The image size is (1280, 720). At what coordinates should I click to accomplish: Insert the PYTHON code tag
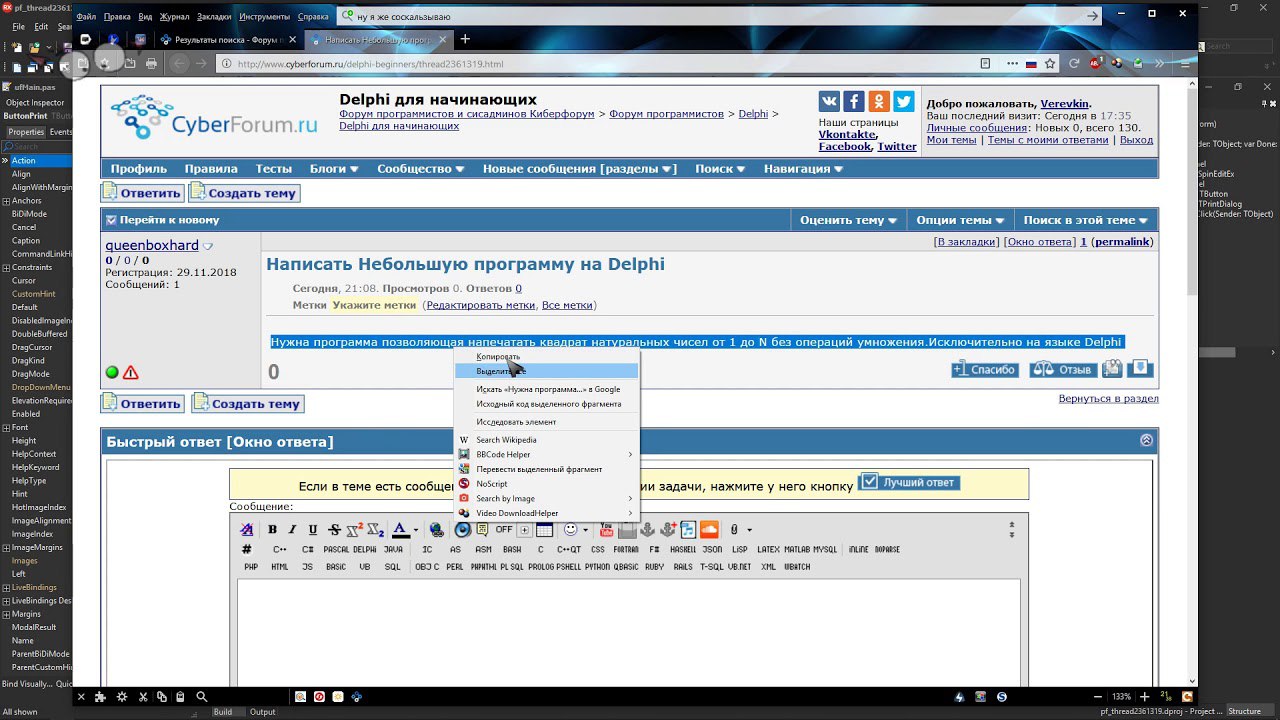pyautogui.click(x=597, y=567)
